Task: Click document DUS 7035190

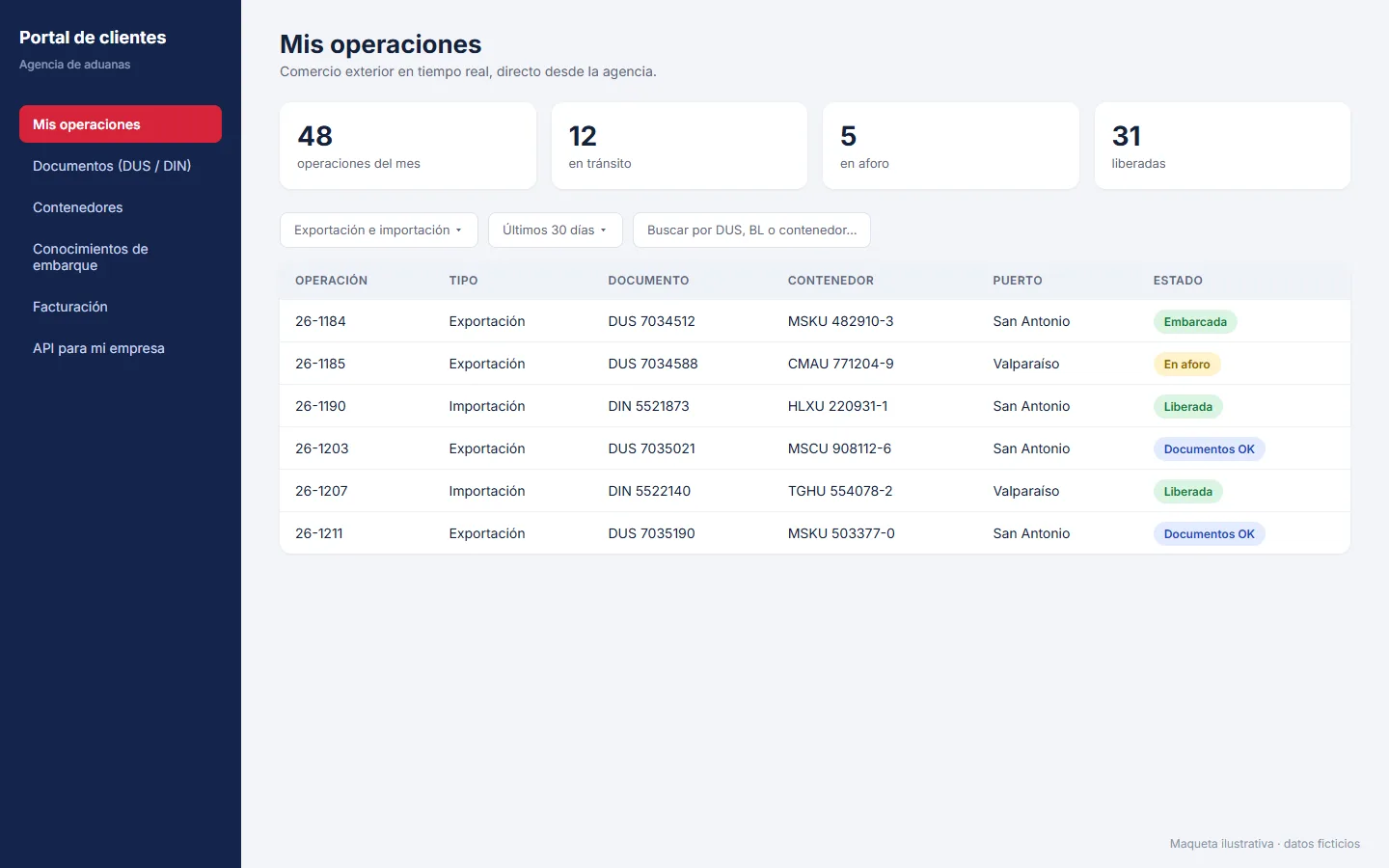Action: tap(651, 533)
